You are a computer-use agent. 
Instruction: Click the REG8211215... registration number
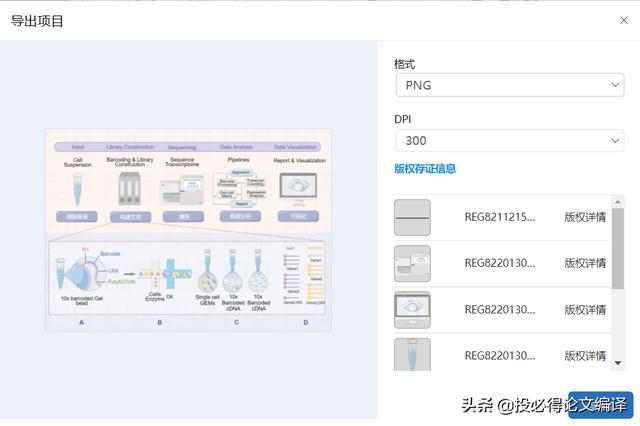click(500, 217)
